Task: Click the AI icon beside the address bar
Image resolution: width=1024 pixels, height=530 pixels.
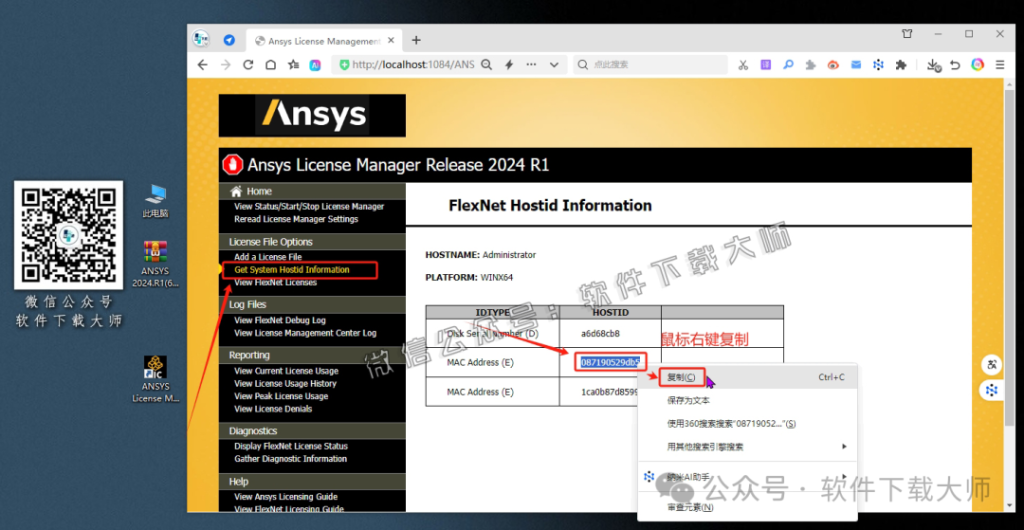Action: click(x=315, y=65)
